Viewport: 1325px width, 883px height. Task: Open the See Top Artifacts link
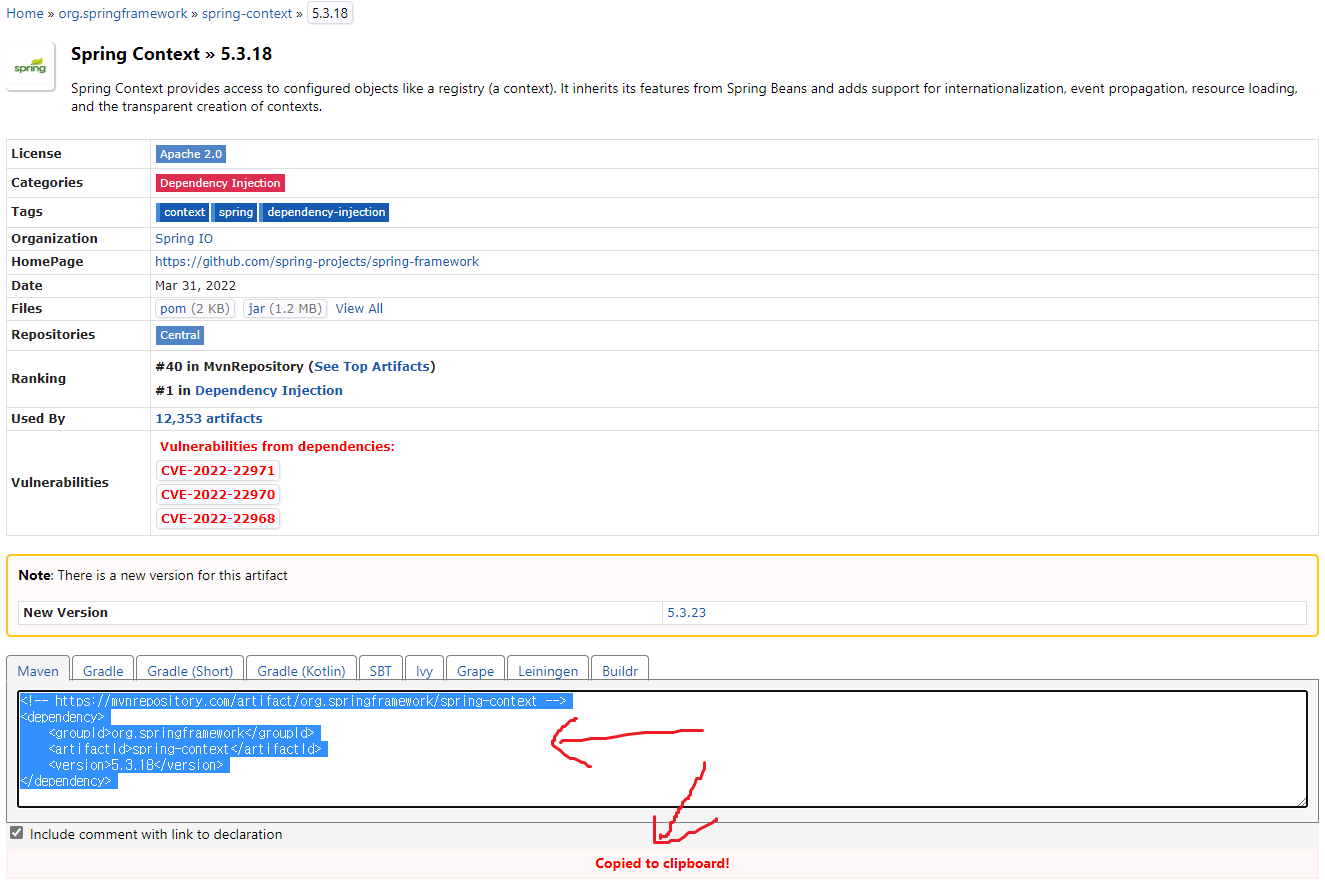coord(372,367)
